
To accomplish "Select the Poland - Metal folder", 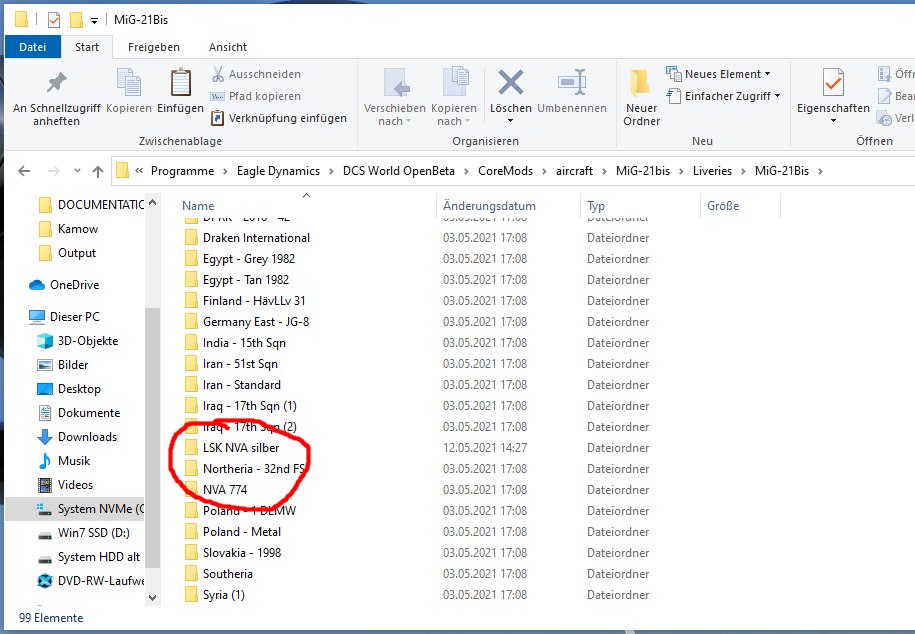I will [233, 532].
